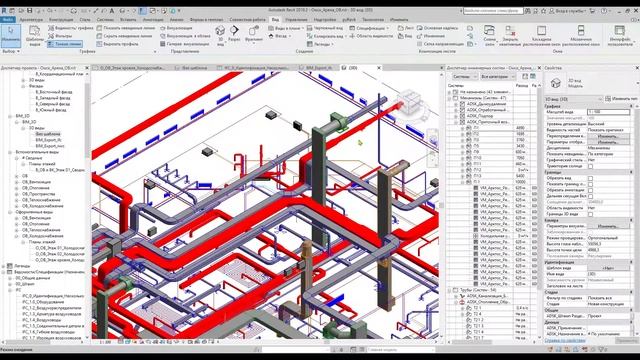Click the Save icon in quick access toolbar

pyautogui.click(x=29, y=11)
